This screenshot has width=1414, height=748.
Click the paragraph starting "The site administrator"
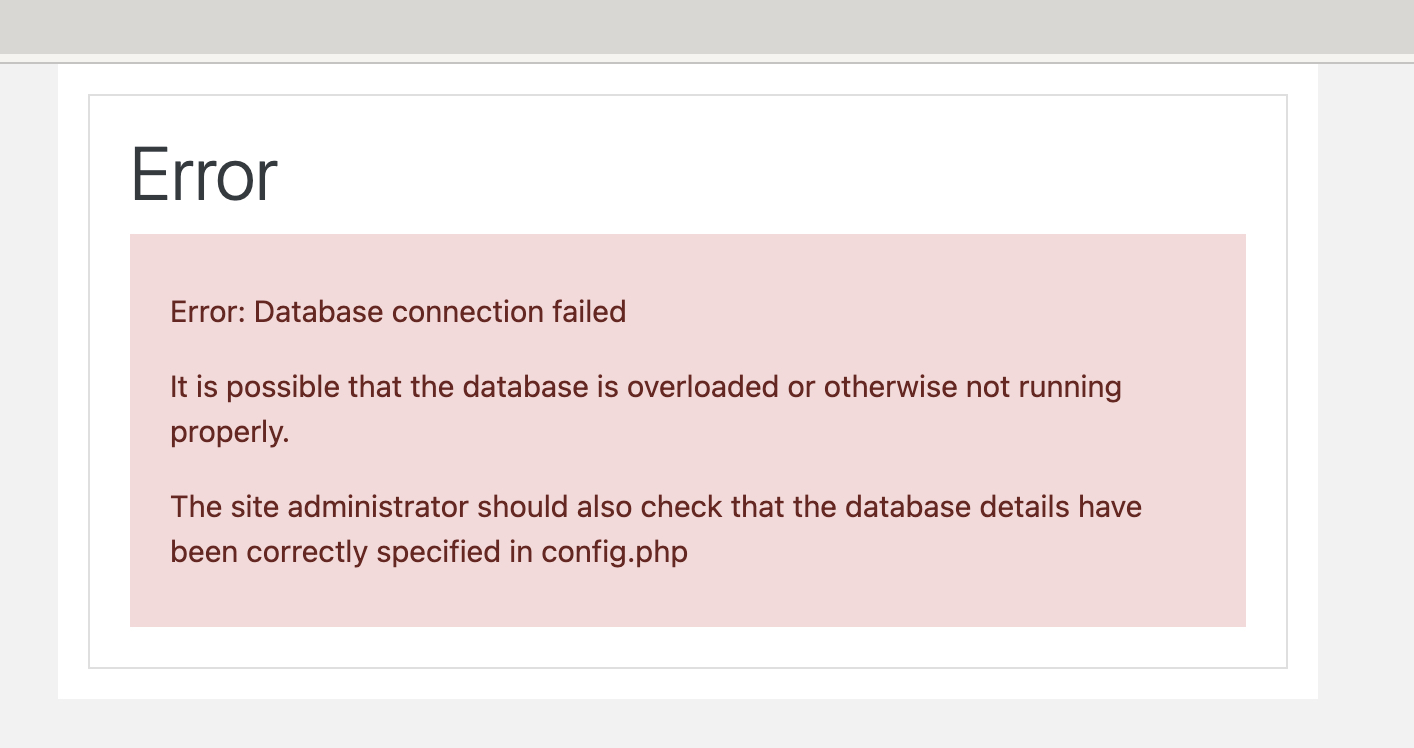click(656, 529)
